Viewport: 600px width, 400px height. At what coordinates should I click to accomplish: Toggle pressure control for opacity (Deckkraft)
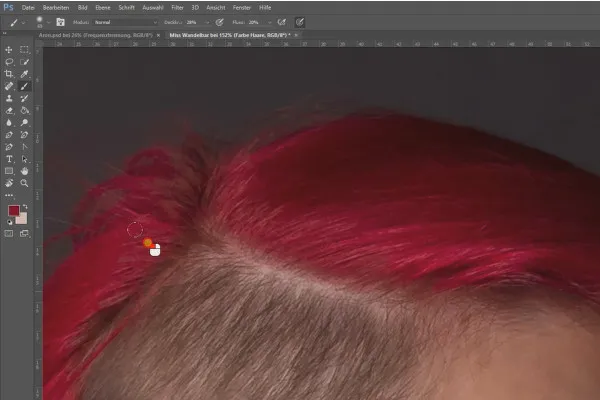(x=219, y=22)
